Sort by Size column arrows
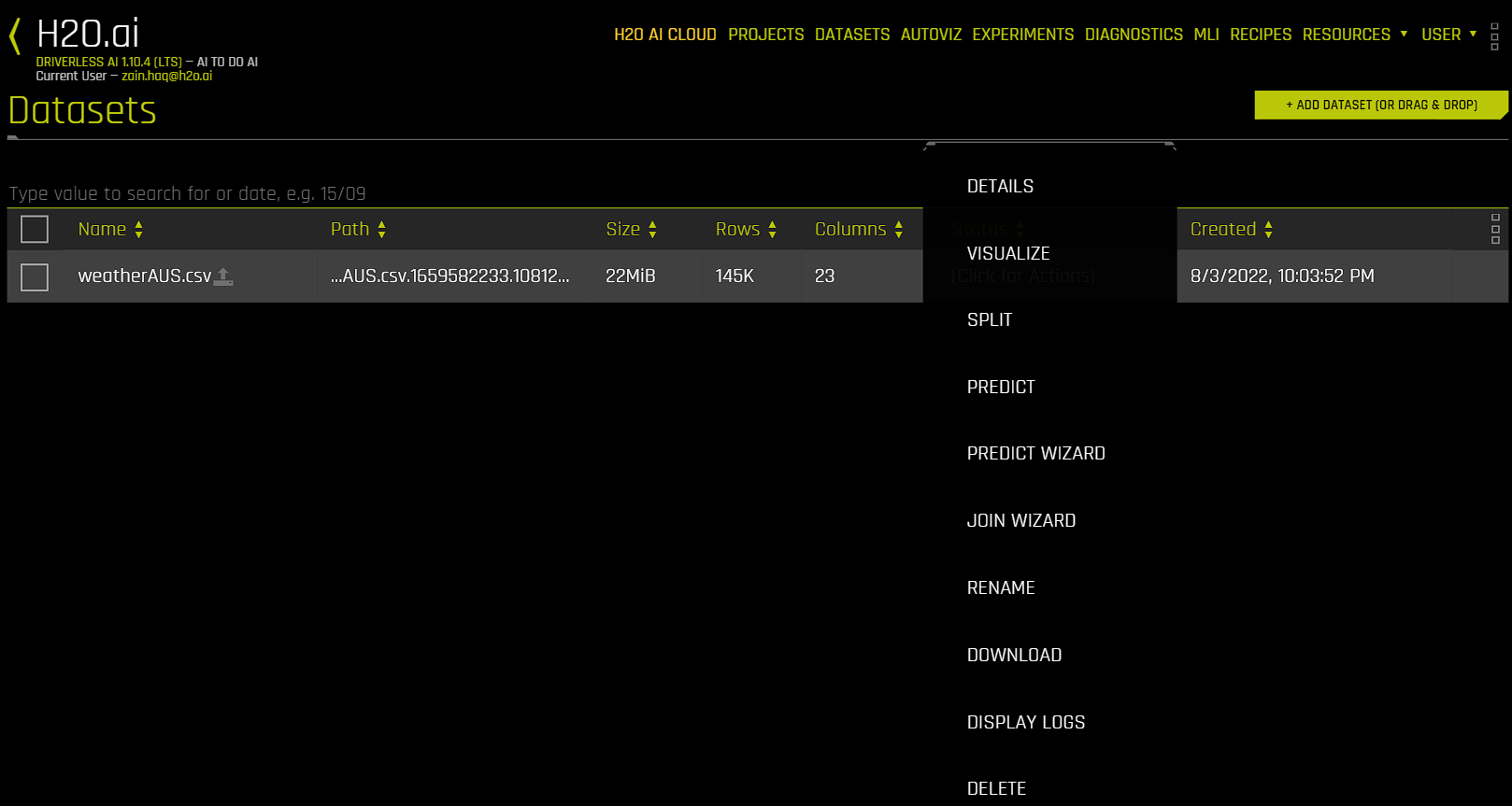This screenshot has width=1512, height=806. coord(652,230)
